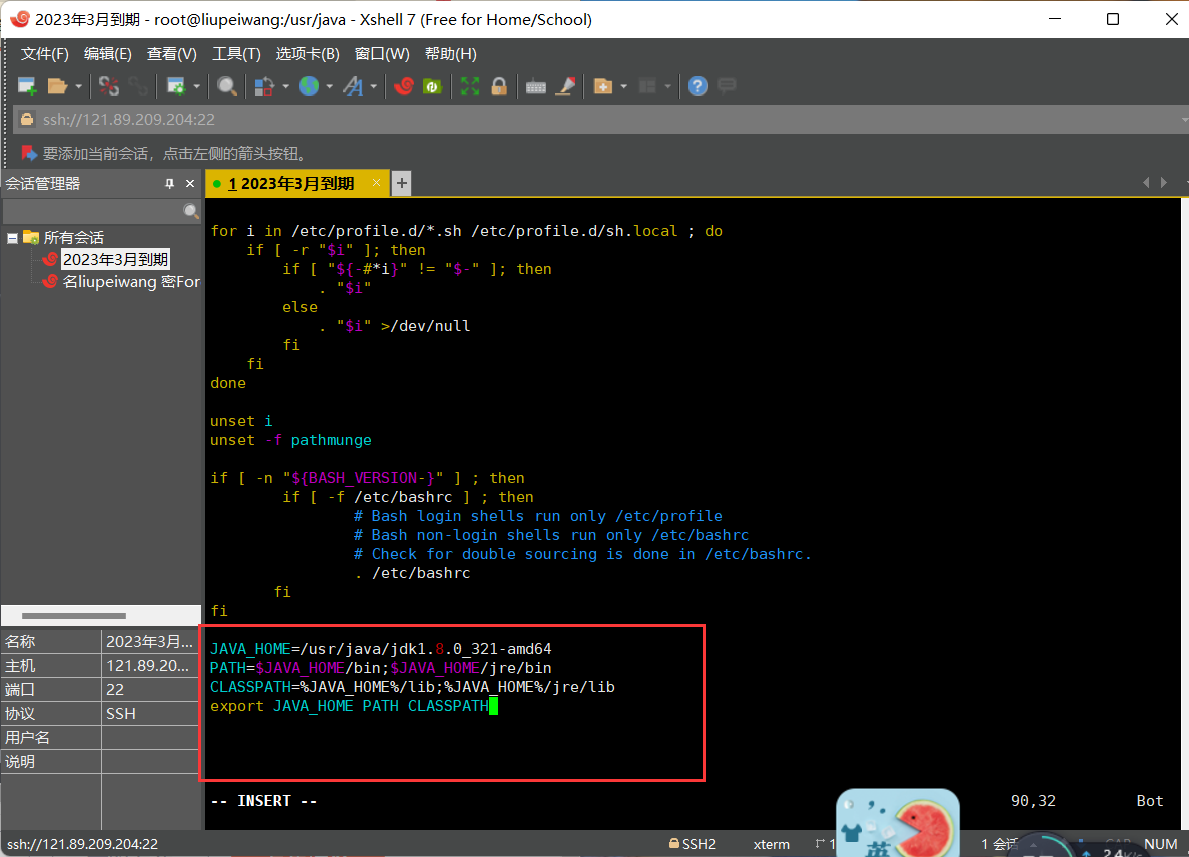Open color scheme dropdown arrow

click(x=285, y=86)
